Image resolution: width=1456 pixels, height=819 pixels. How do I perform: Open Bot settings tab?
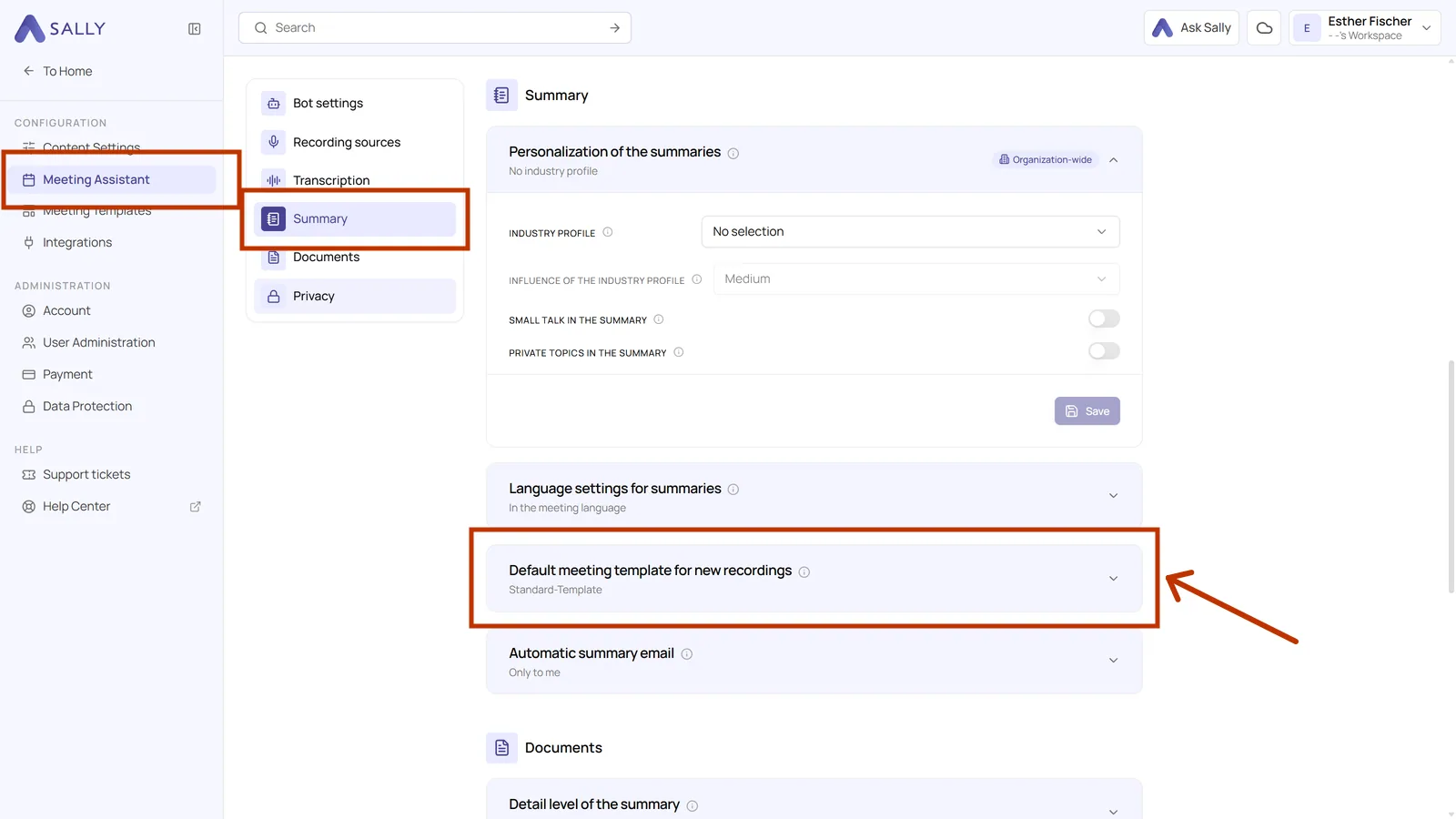(x=355, y=104)
